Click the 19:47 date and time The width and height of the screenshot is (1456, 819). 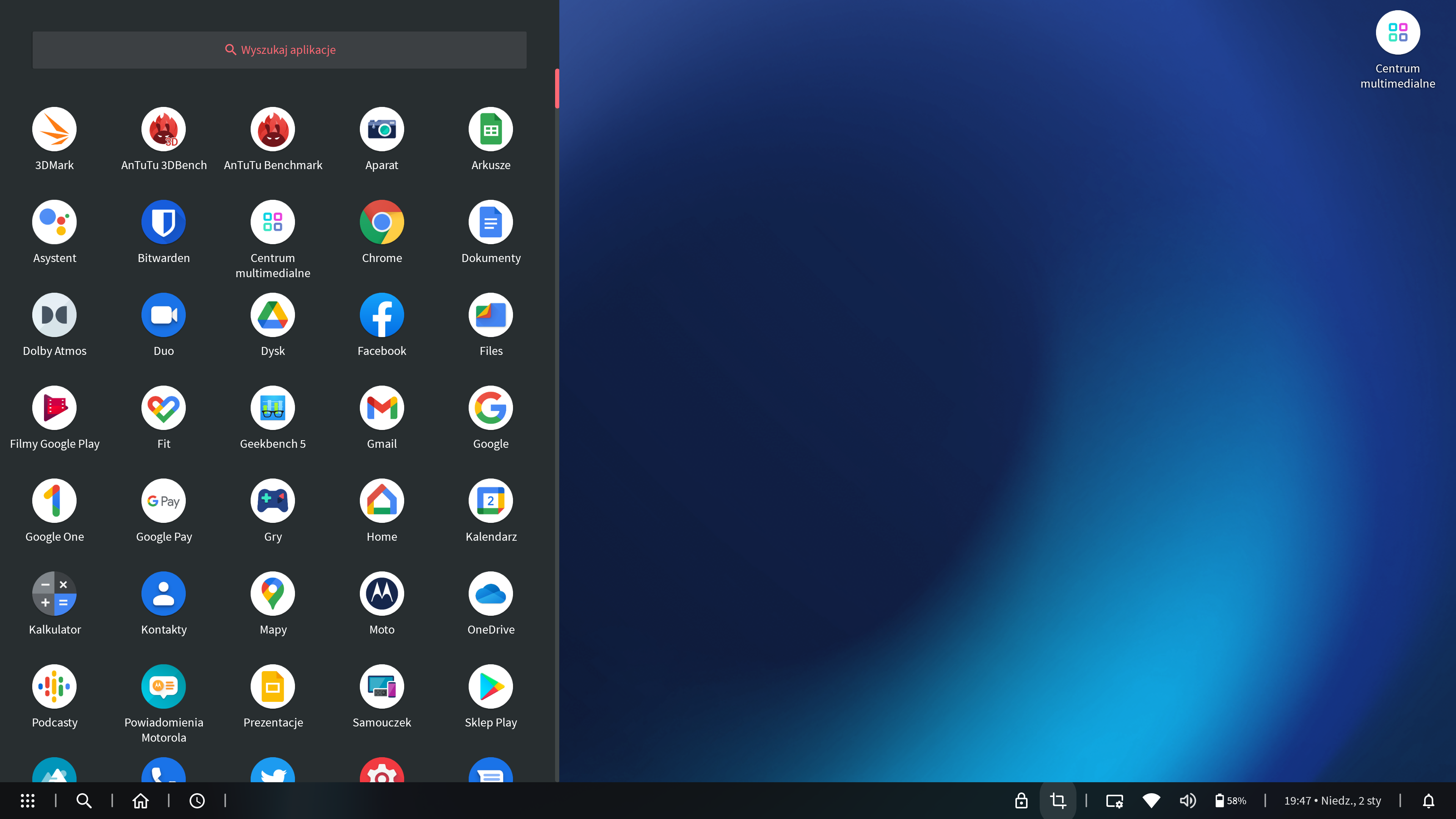[1332, 800]
